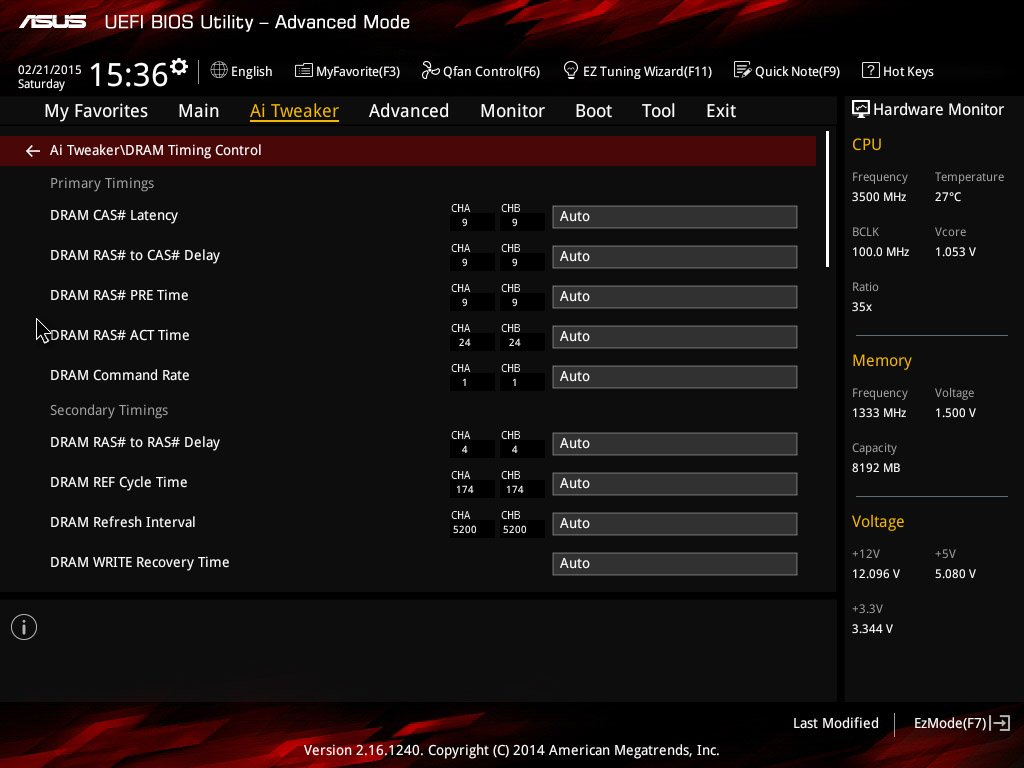Click the Ai Tweaker\DRAM Timing Control breadcrumb
Image resolution: width=1024 pixels, height=768 pixels.
pyautogui.click(x=155, y=150)
